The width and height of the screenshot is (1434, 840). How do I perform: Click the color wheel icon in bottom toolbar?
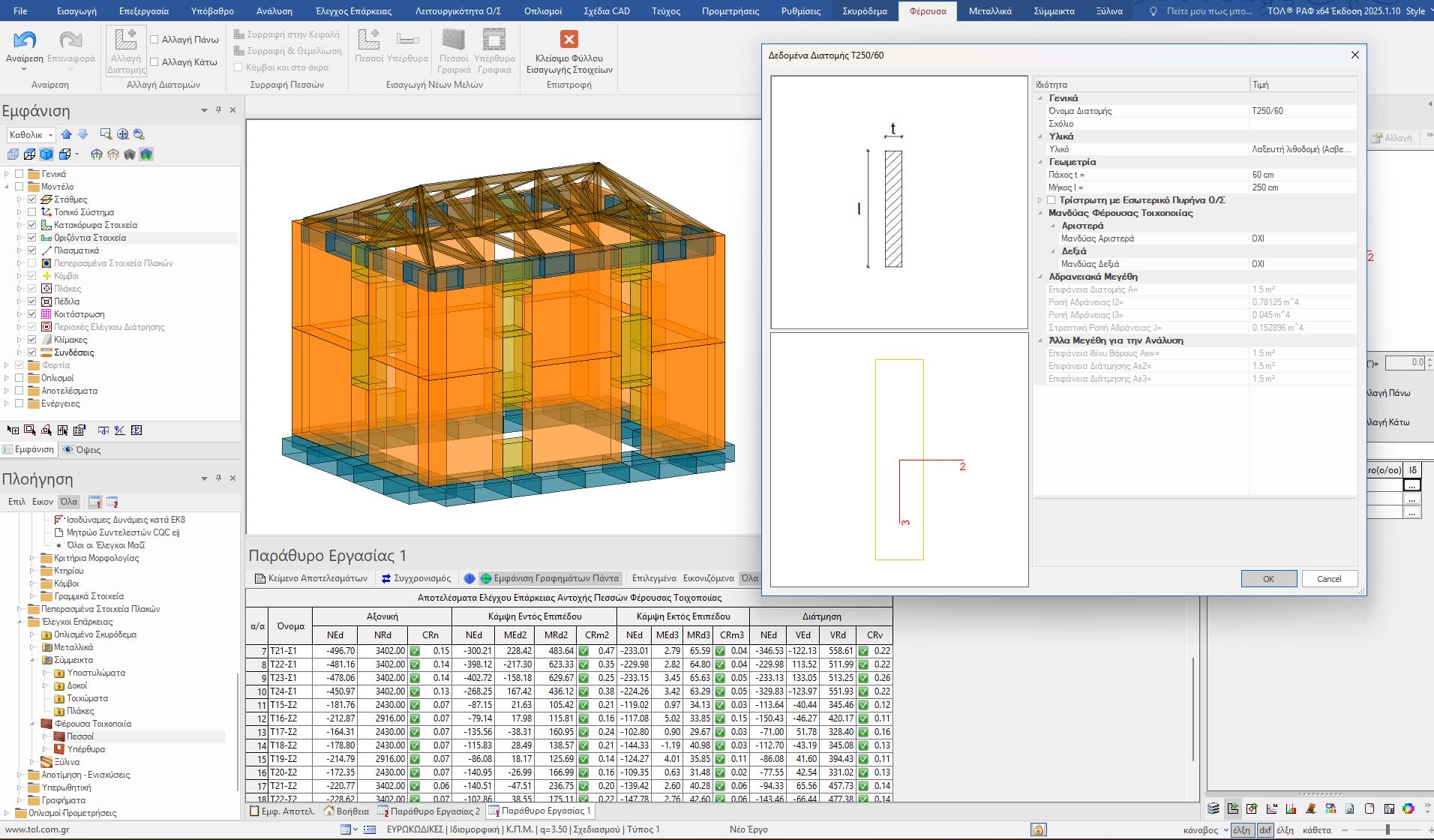(x=1408, y=808)
